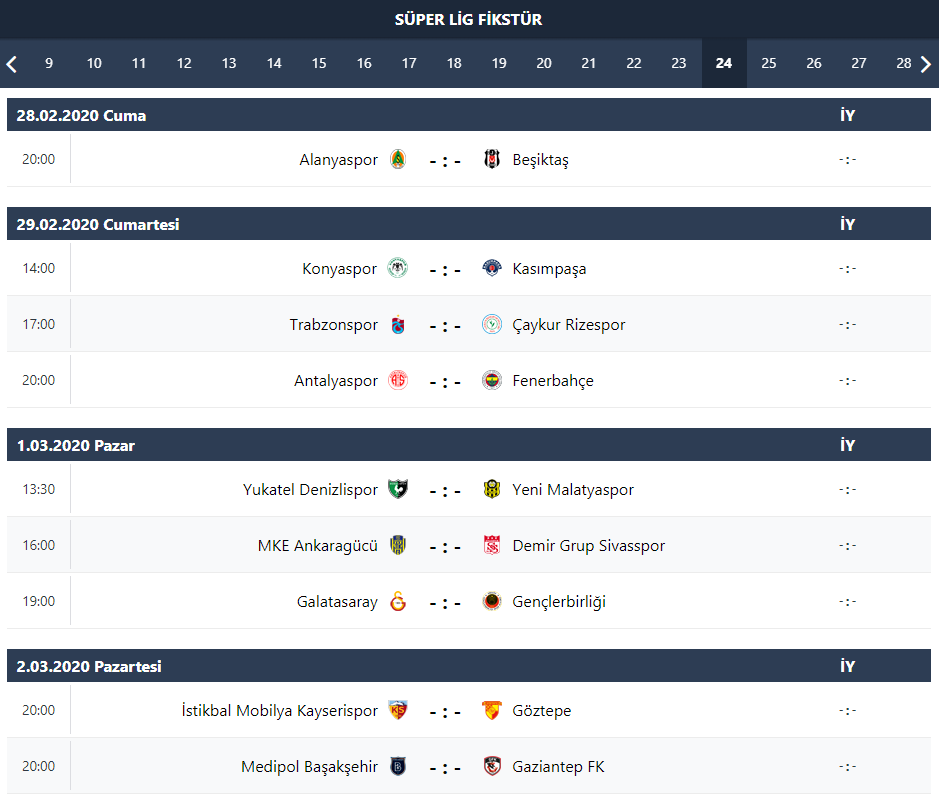This screenshot has height=810, width=939.
Task: Click the Yeni Malatyaspor logo
Action: (492, 490)
